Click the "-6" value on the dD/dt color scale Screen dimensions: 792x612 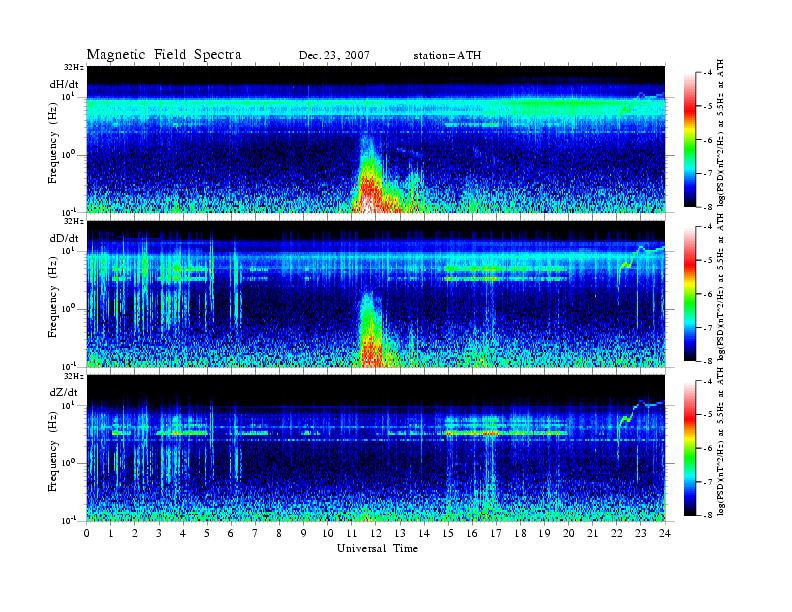(708, 294)
